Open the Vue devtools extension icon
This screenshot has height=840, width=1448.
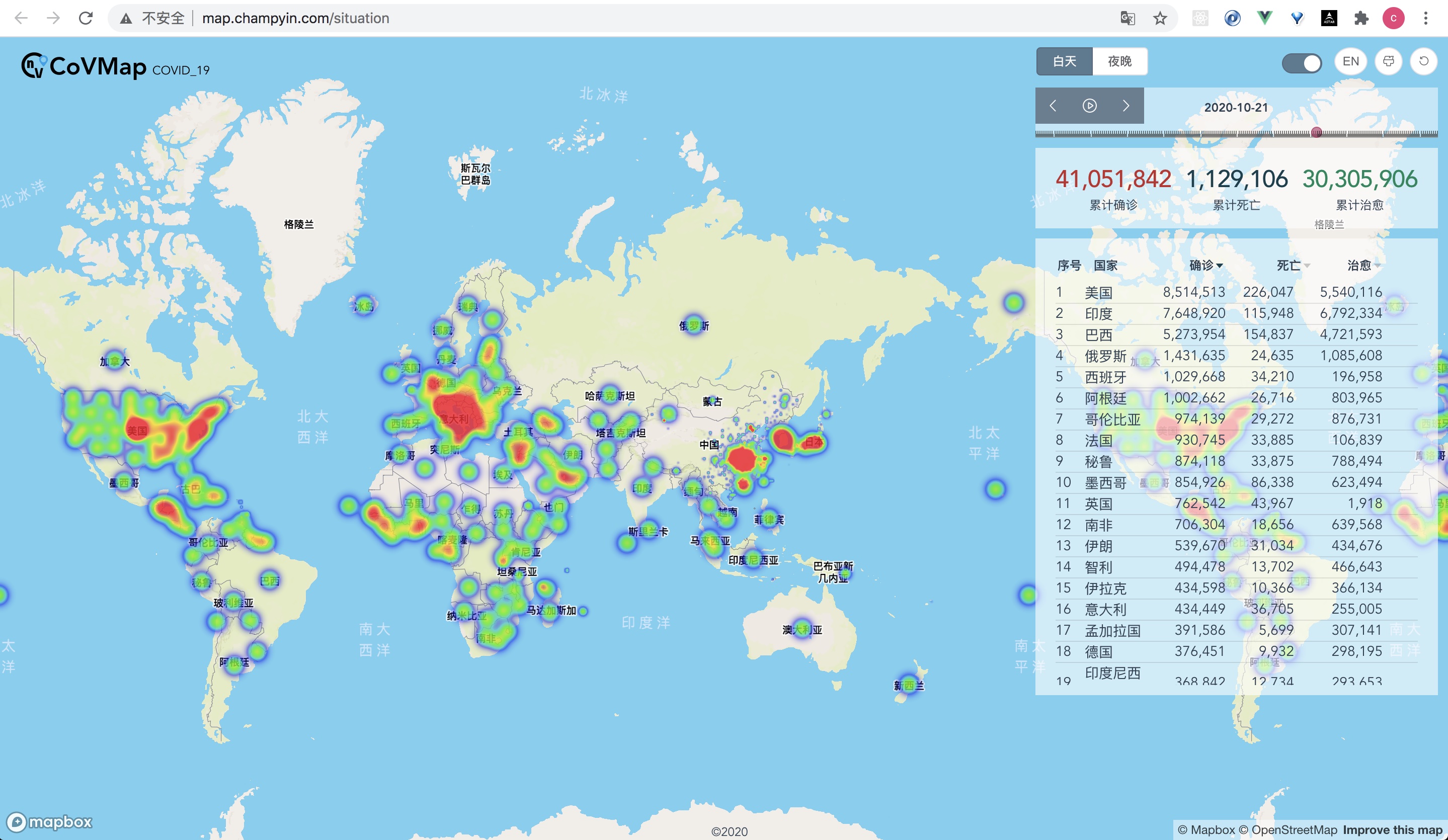click(1264, 19)
